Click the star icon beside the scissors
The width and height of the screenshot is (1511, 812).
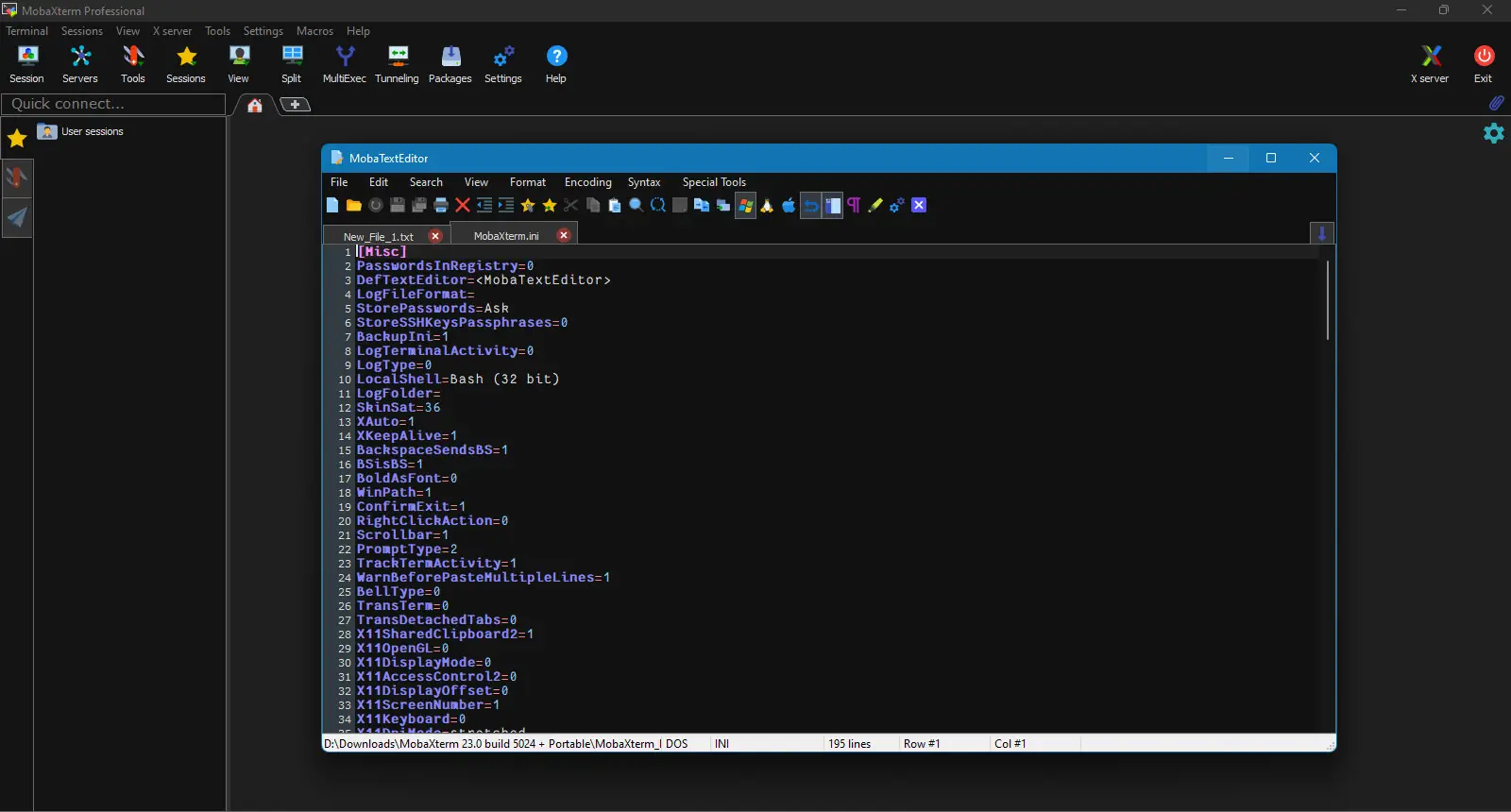(550, 205)
